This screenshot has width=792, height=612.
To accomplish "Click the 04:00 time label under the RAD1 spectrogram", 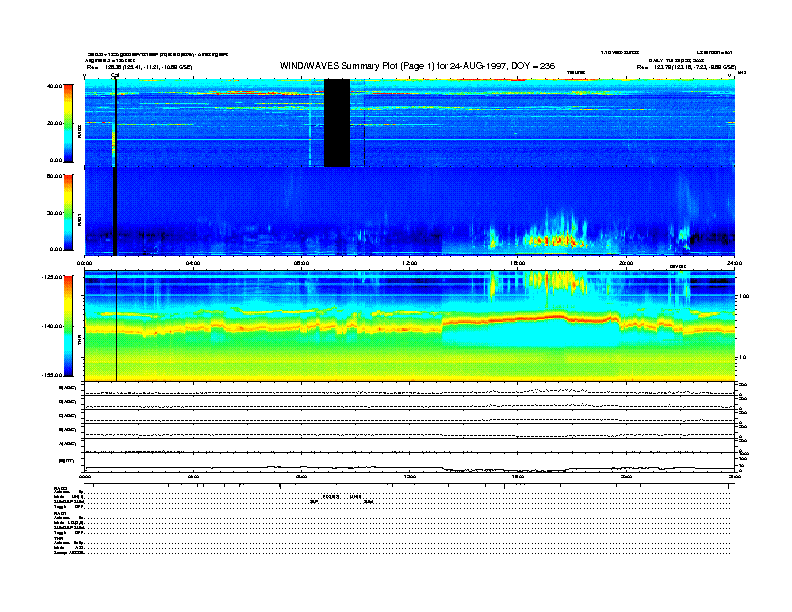I will [x=193, y=263].
